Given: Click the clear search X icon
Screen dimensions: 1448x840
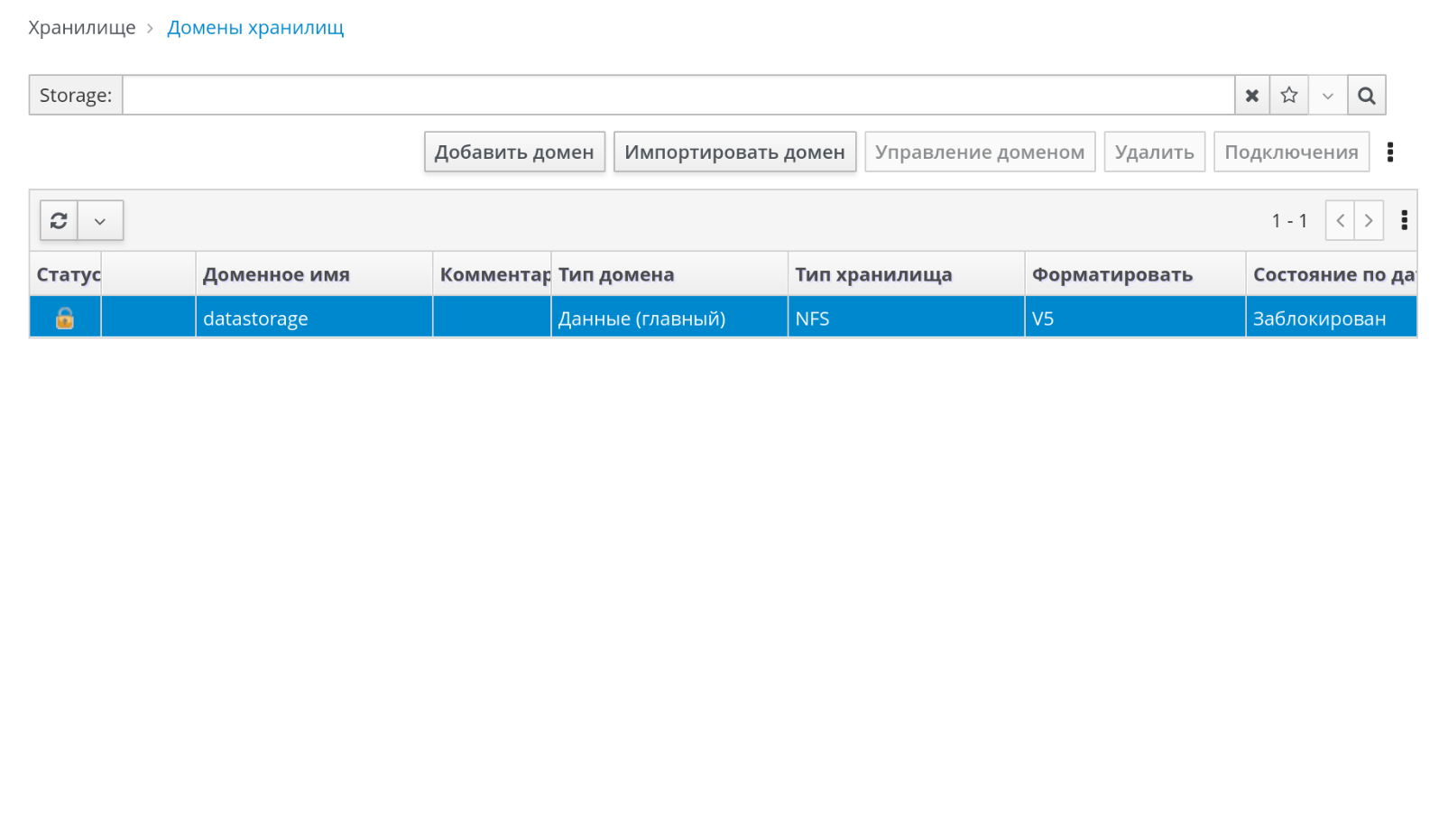Looking at the screenshot, I should pos(1251,96).
